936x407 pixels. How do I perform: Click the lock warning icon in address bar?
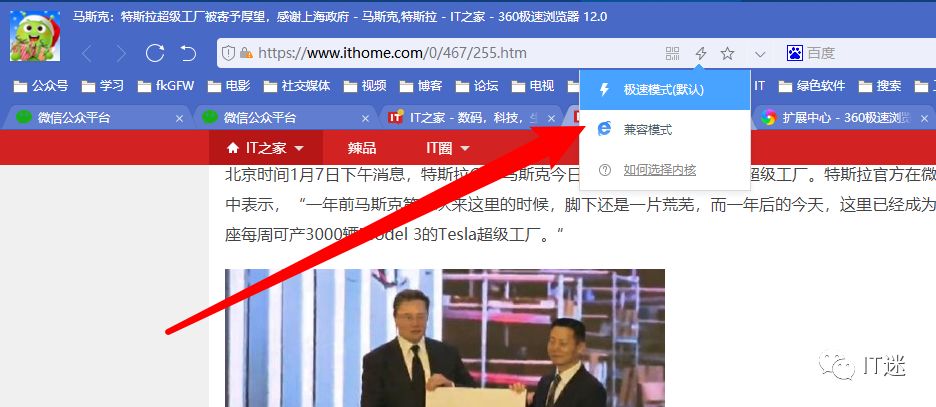pyautogui.click(x=245, y=53)
